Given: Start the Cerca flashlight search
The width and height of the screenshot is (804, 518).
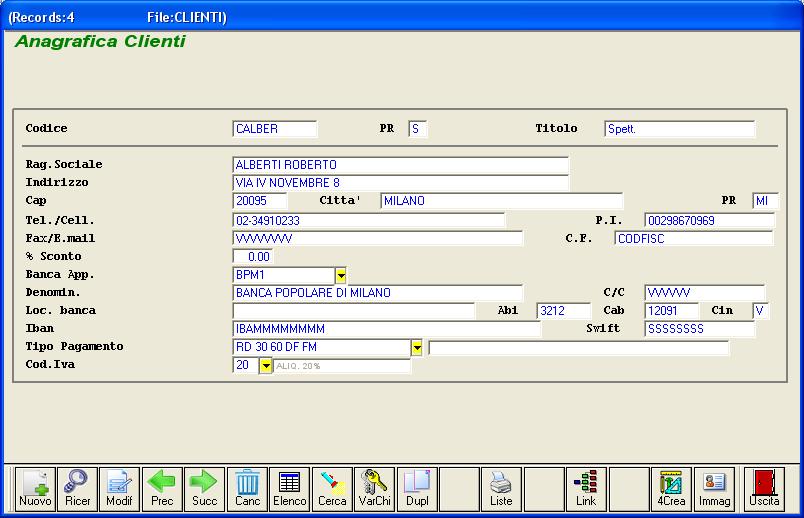Looking at the screenshot, I should pyautogui.click(x=332, y=489).
